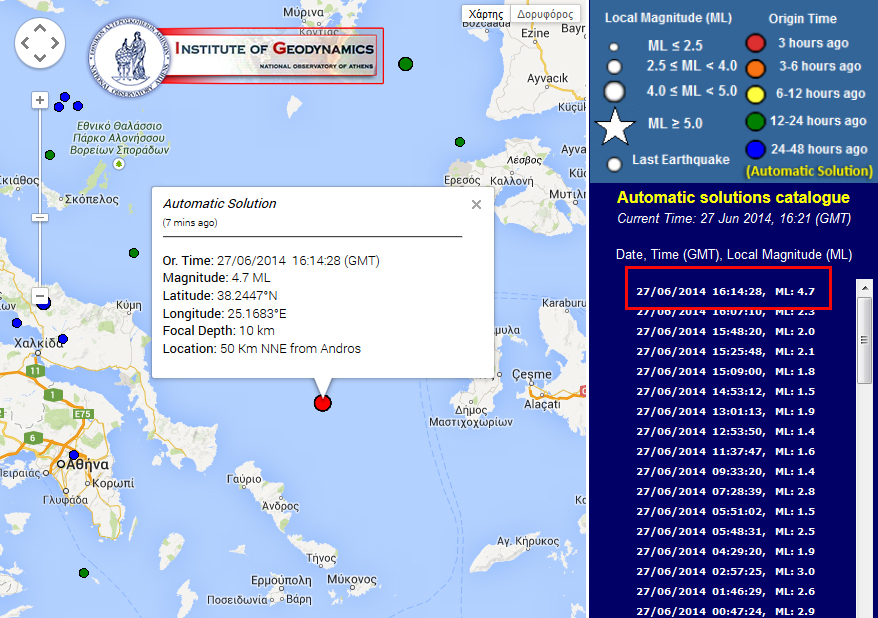Click the zoom level slider handle
The image size is (878, 618).
pyautogui.click(x=40, y=217)
